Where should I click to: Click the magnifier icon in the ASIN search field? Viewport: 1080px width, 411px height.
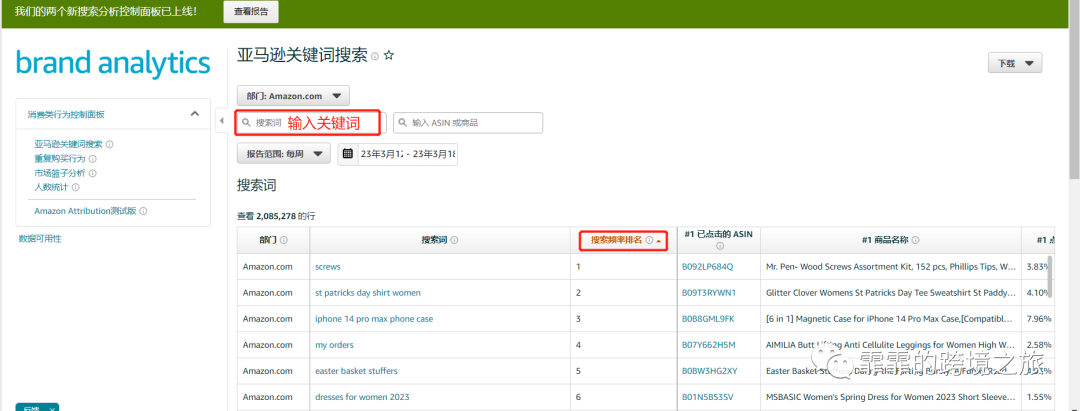tap(403, 123)
